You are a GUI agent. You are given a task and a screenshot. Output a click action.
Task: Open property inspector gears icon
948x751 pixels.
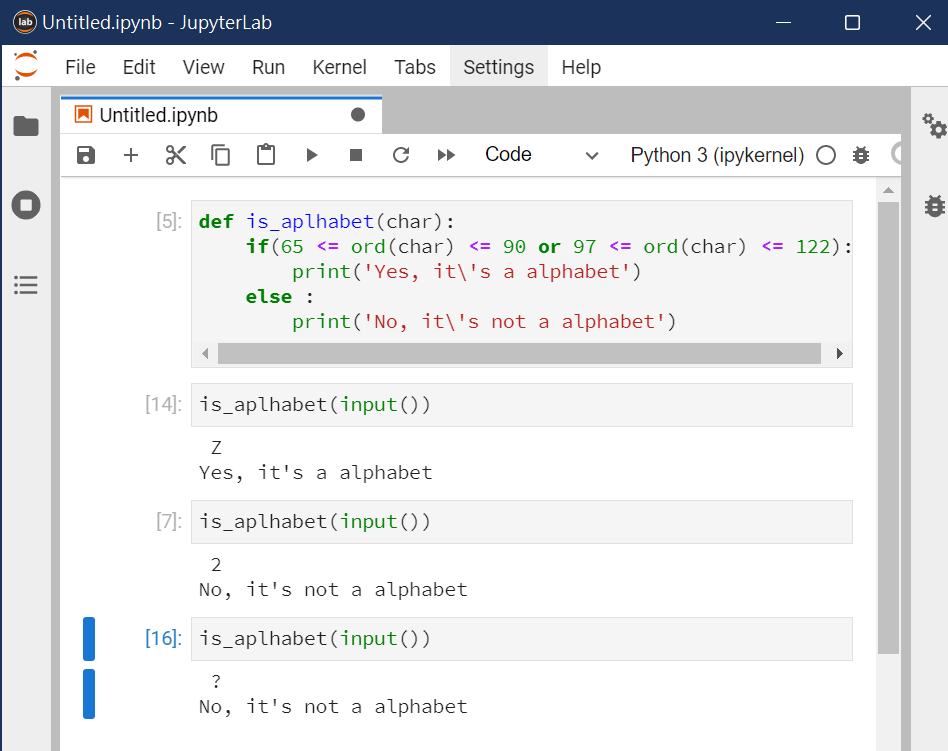(934, 126)
